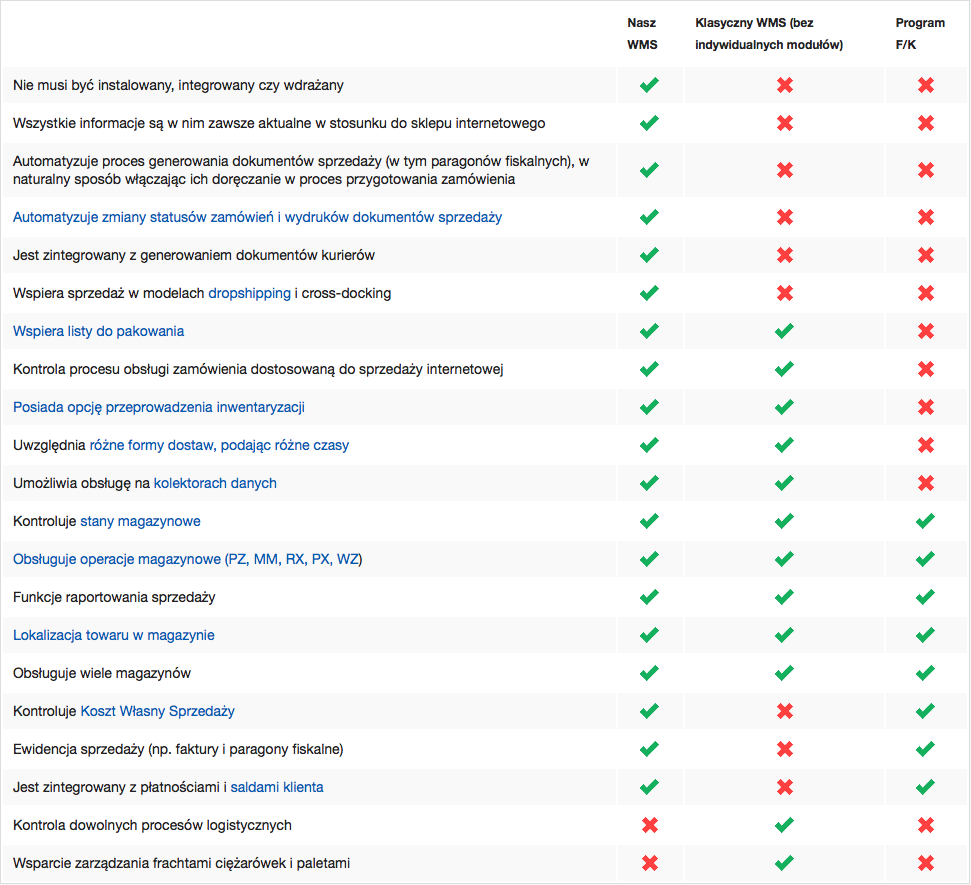
Task: Click Program F/K red cross for 'Nie musi być instalowany' row
Action: [925, 85]
